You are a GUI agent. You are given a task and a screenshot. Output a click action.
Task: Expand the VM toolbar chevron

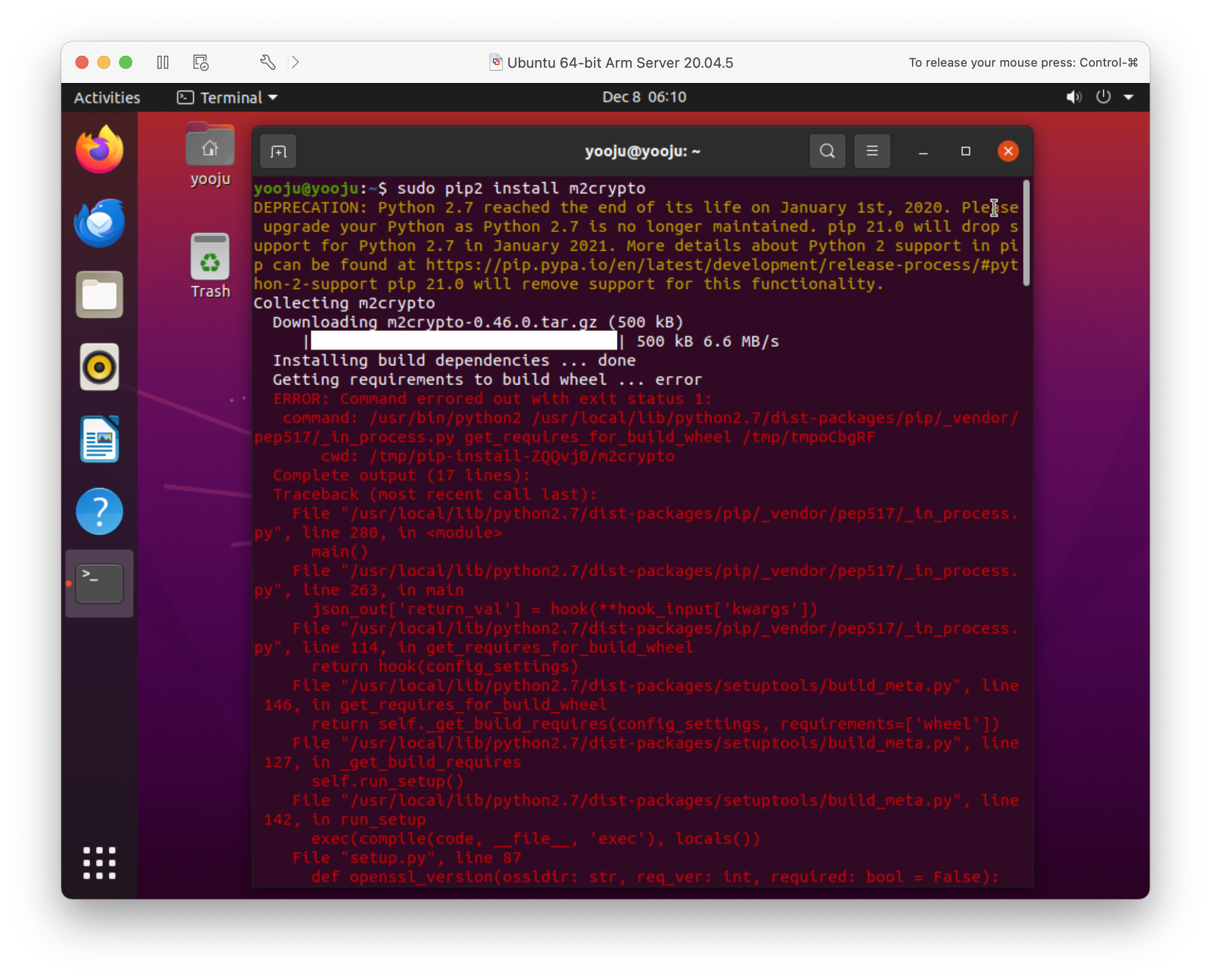point(296,62)
